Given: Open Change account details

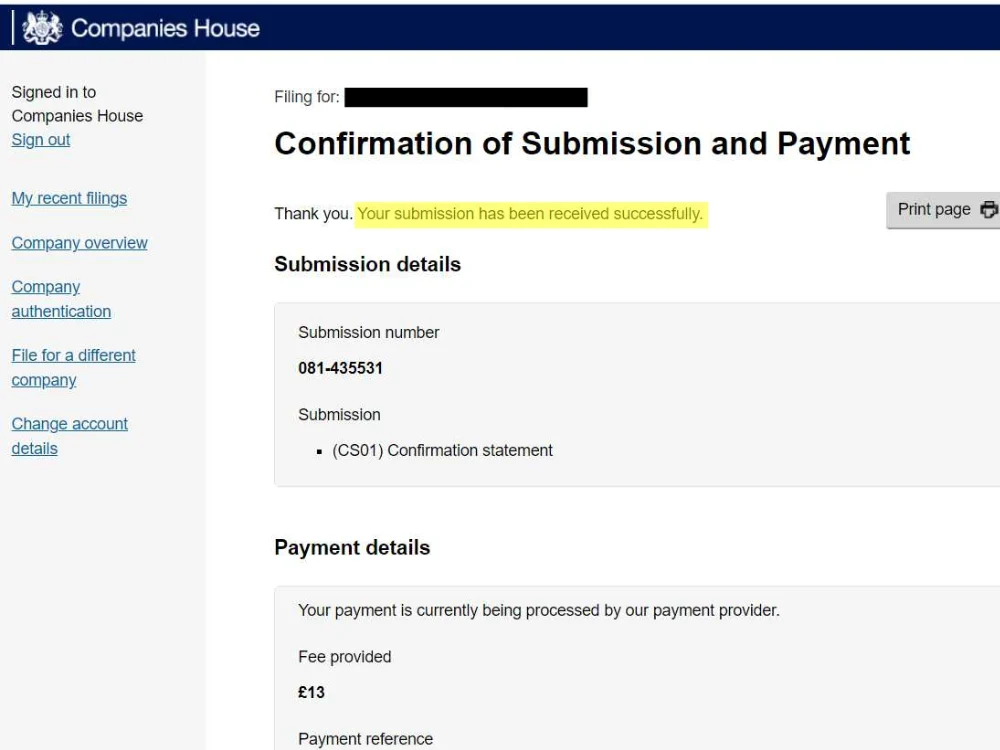Looking at the screenshot, I should [x=69, y=436].
